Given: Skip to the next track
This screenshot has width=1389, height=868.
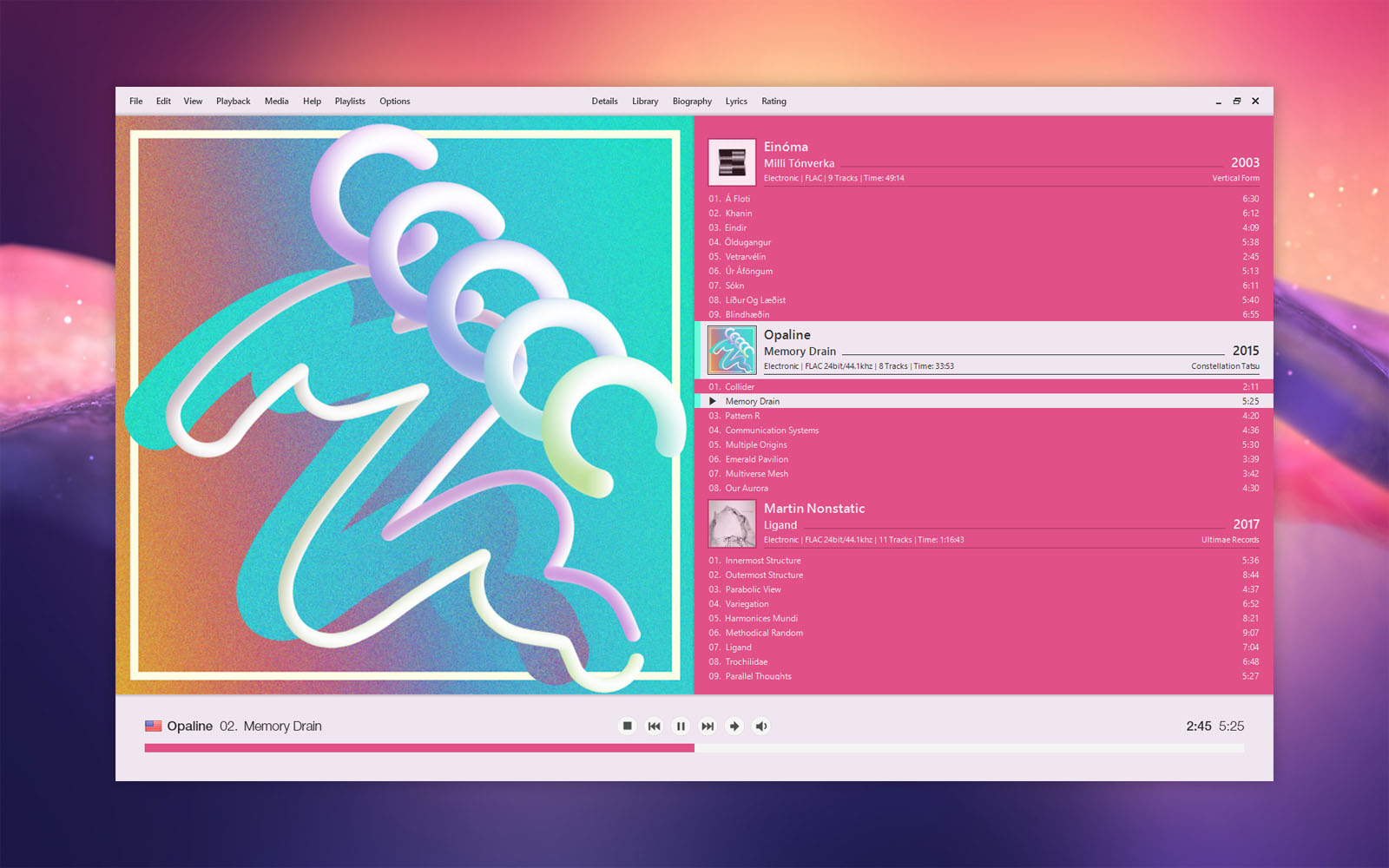Looking at the screenshot, I should pyautogui.click(x=708, y=726).
